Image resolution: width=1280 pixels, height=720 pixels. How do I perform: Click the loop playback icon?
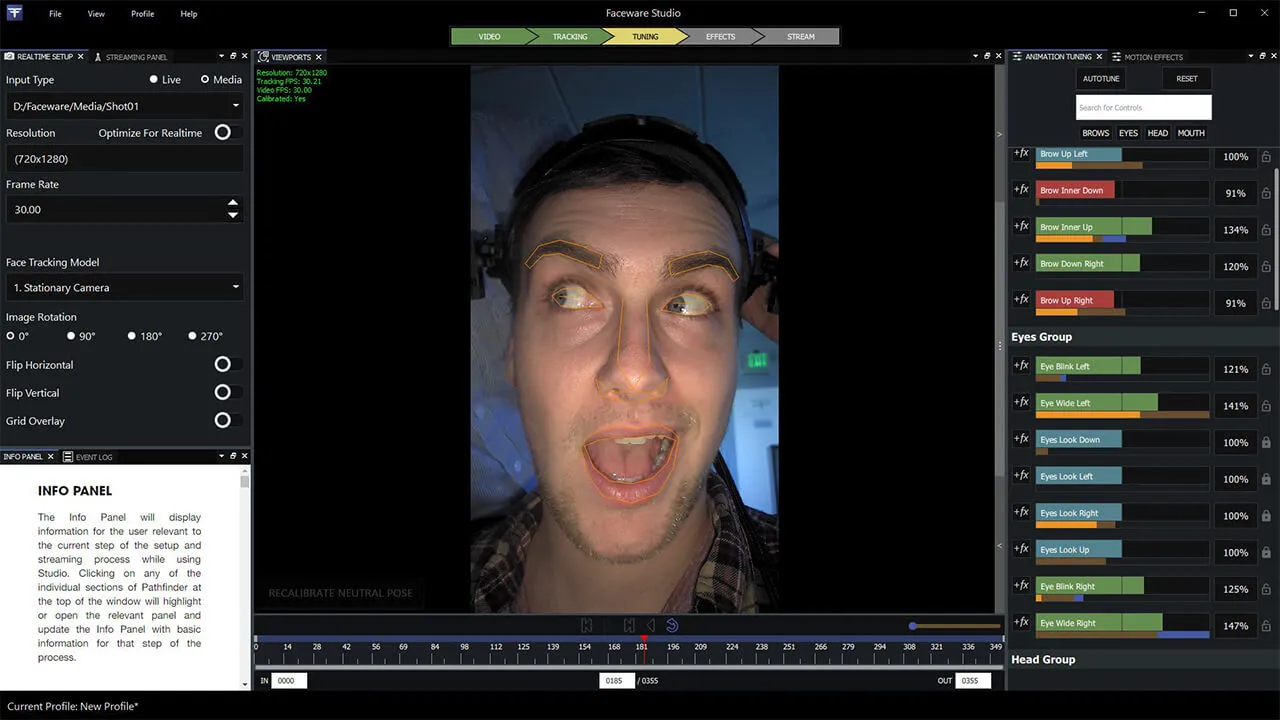pos(672,626)
